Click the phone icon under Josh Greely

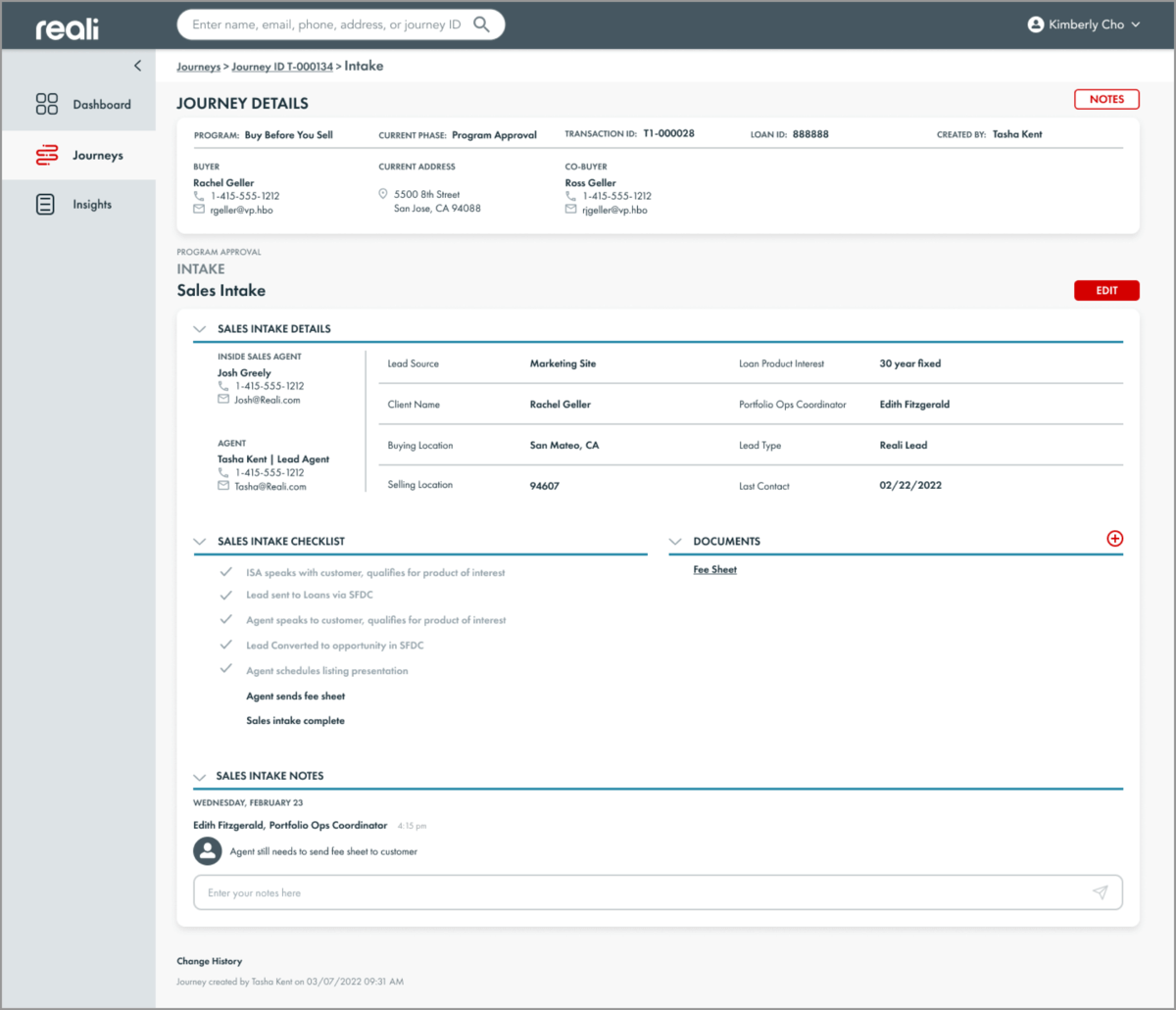(x=223, y=386)
